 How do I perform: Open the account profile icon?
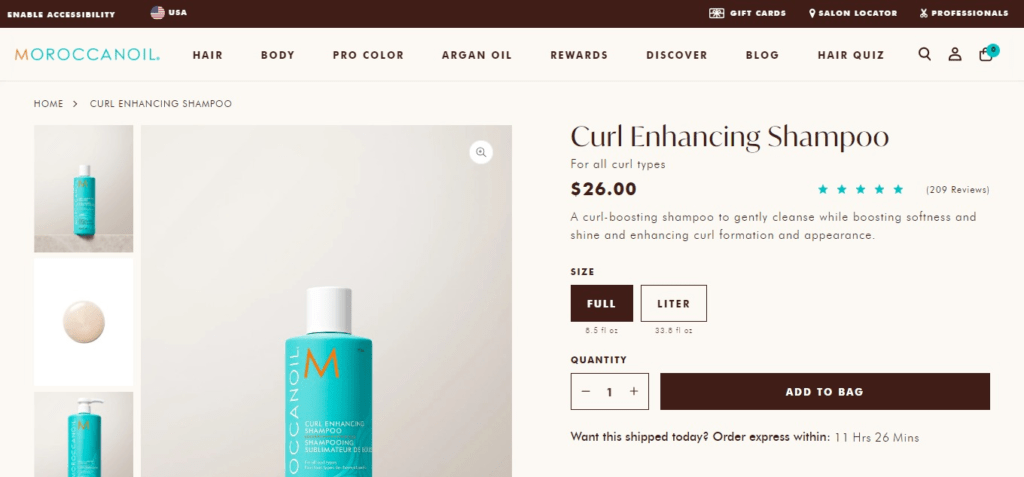click(955, 54)
